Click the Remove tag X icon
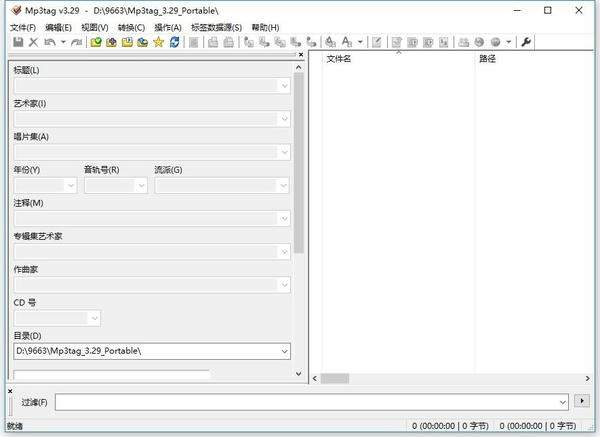Screen dimensions: 600x437 (x=34, y=42)
